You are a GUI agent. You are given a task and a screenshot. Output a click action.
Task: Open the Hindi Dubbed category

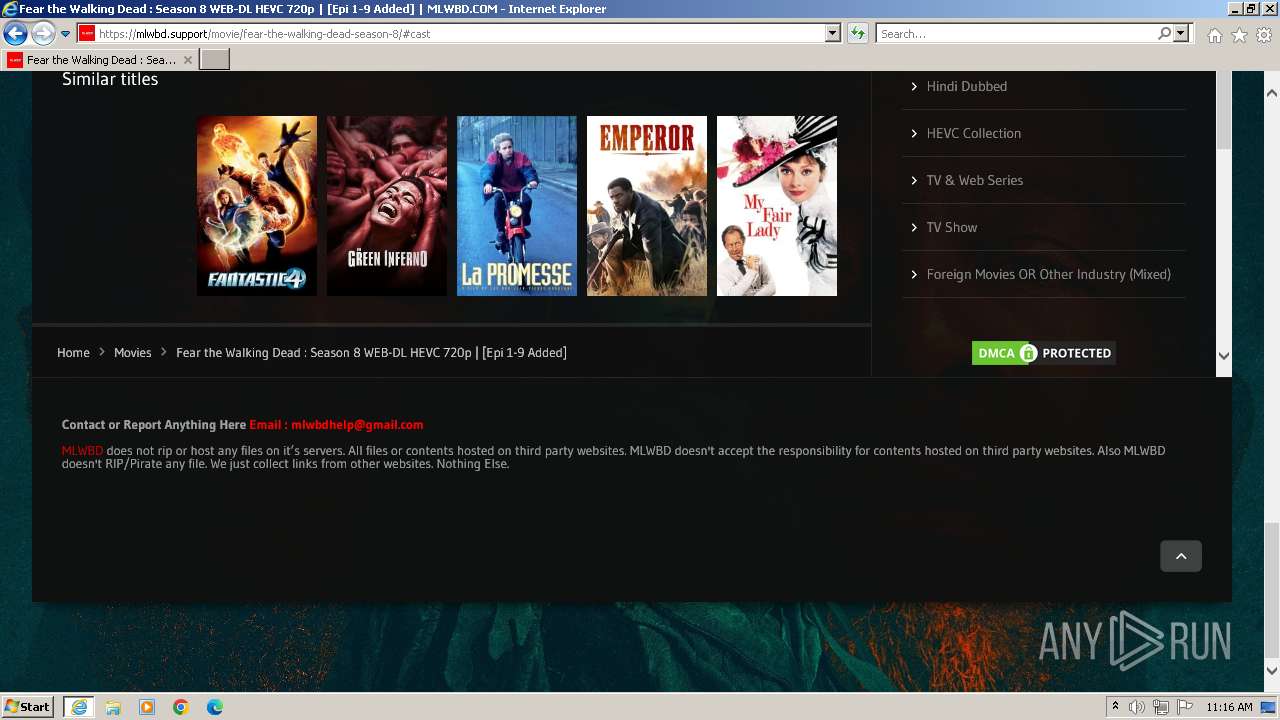[x=966, y=86]
